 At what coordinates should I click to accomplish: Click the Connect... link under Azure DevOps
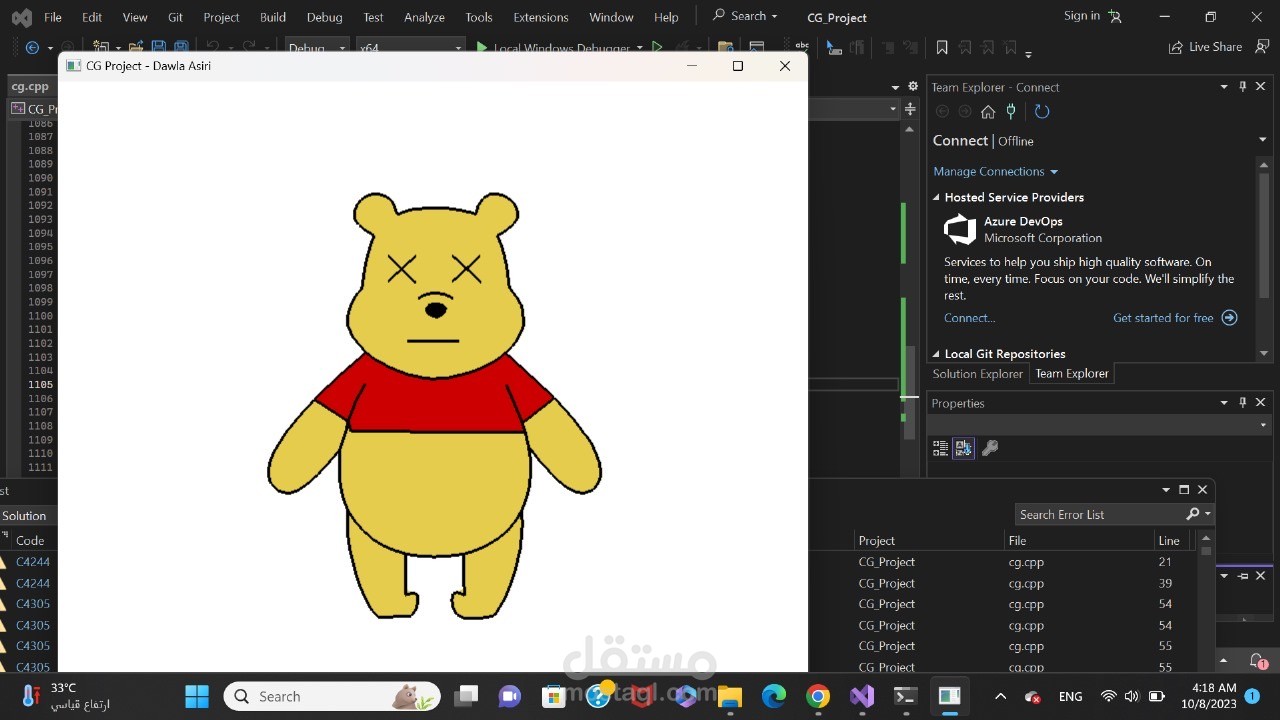969,318
